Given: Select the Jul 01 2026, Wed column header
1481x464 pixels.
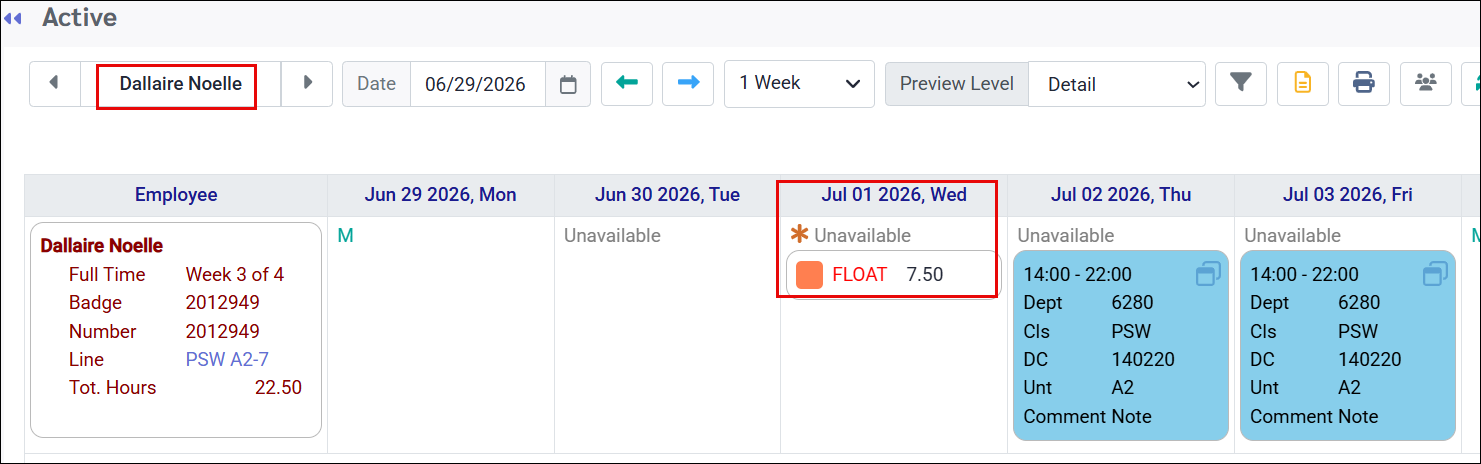Looking at the screenshot, I should [x=894, y=195].
